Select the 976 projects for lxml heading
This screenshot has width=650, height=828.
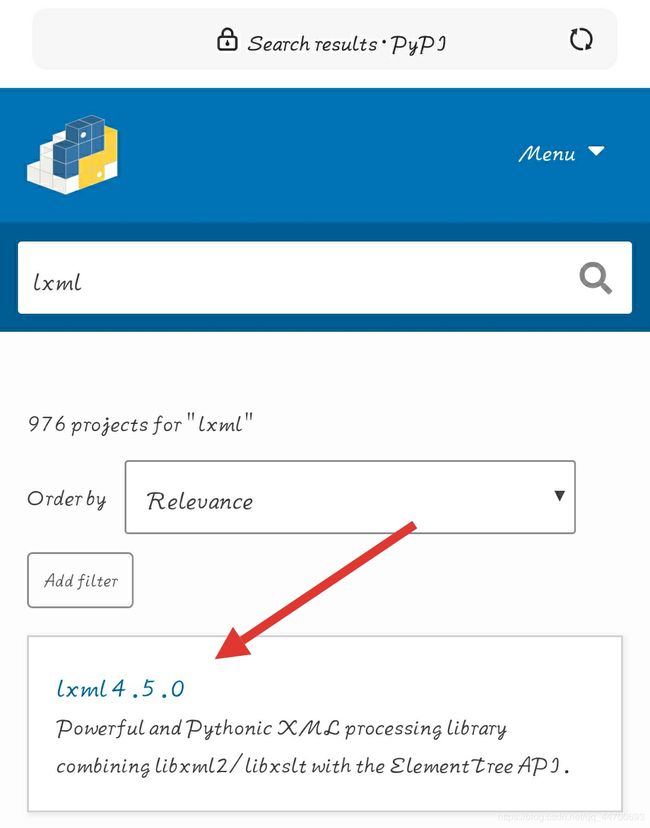tap(140, 424)
